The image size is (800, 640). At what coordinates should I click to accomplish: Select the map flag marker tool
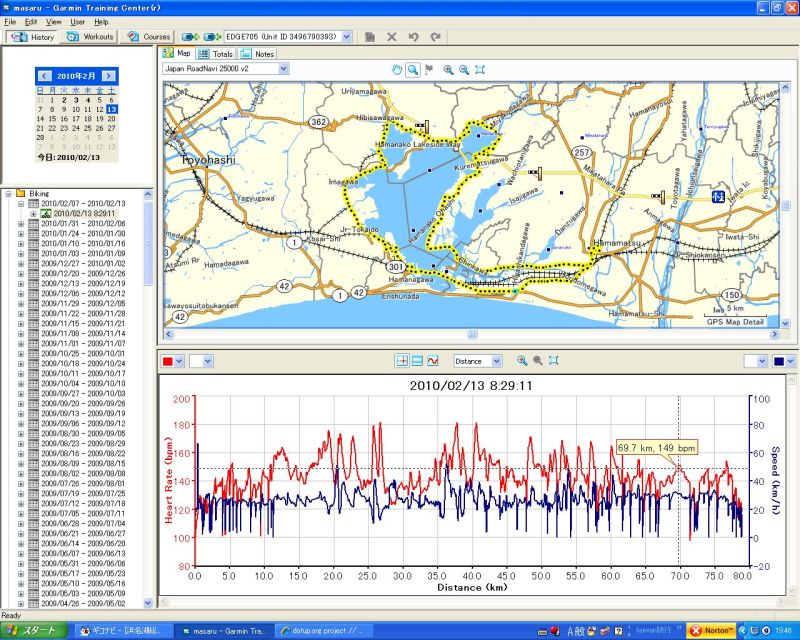click(x=429, y=70)
